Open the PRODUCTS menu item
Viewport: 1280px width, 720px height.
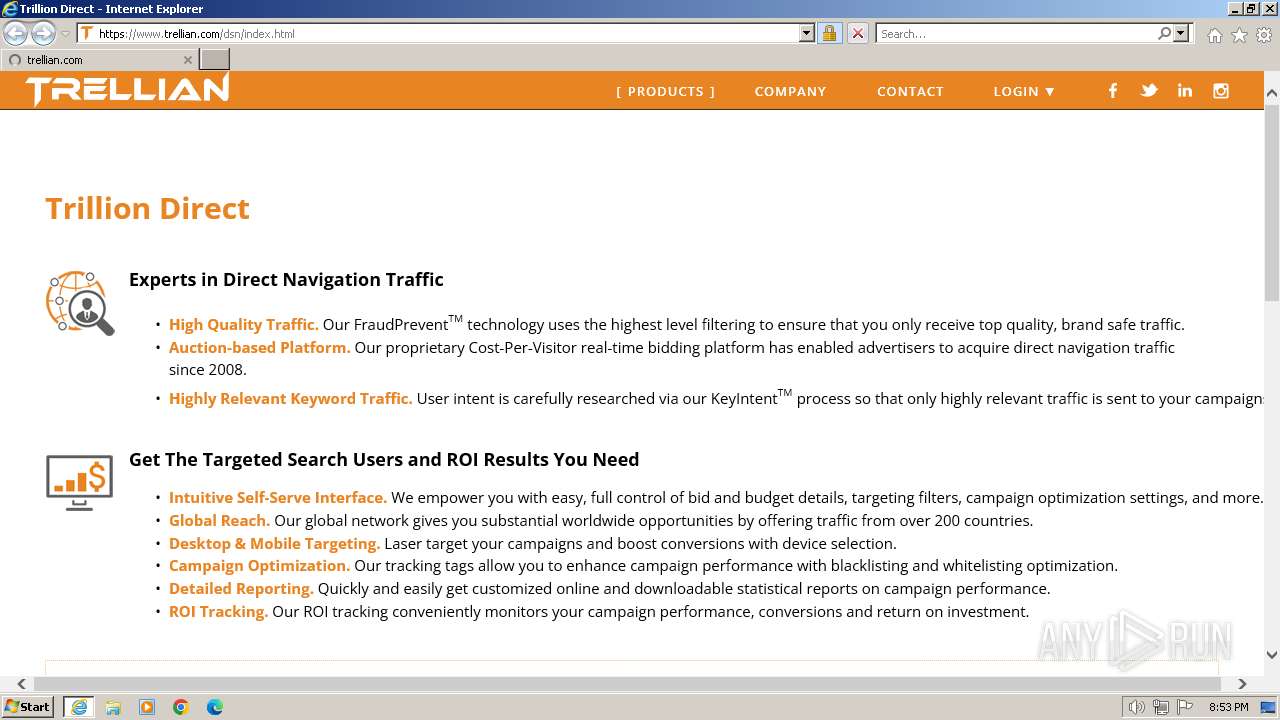click(665, 91)
